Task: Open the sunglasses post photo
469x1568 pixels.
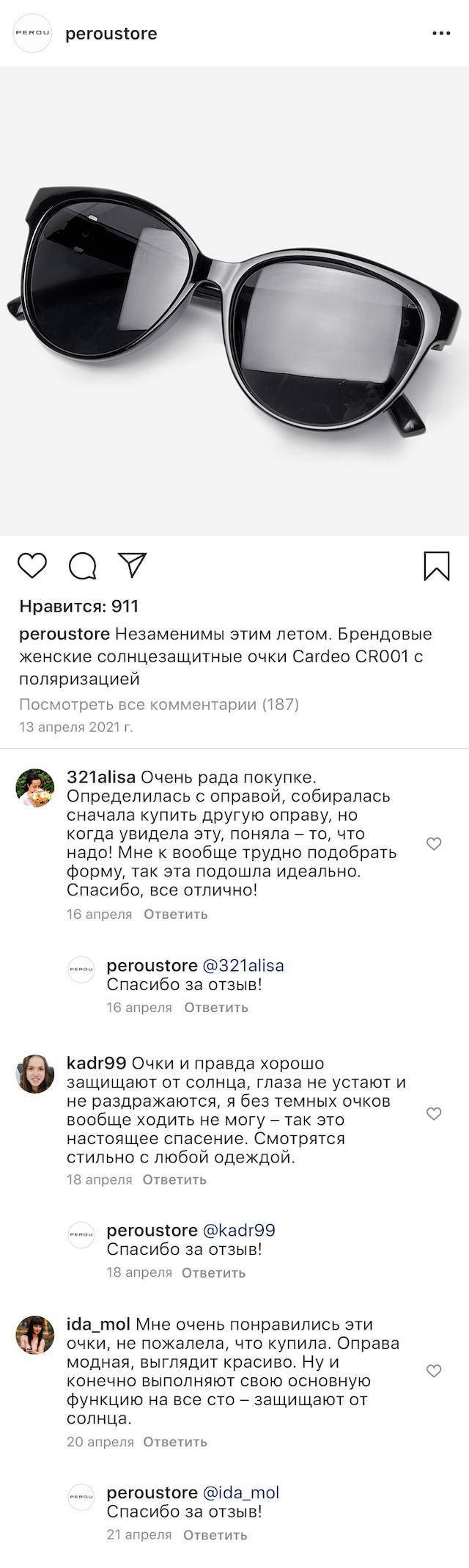Action: [234, 301]
